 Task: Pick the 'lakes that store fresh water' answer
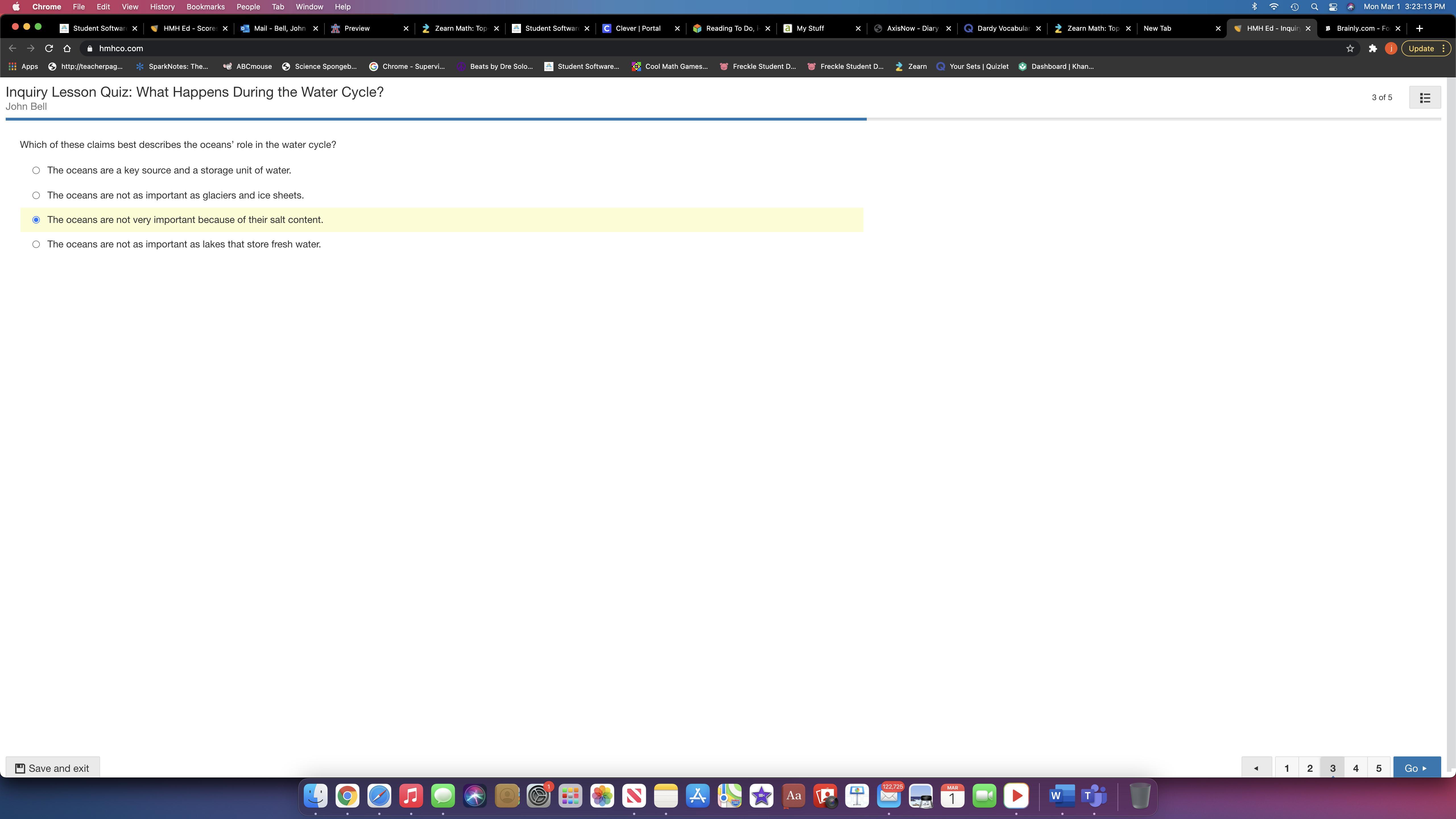tap(36, 245)
